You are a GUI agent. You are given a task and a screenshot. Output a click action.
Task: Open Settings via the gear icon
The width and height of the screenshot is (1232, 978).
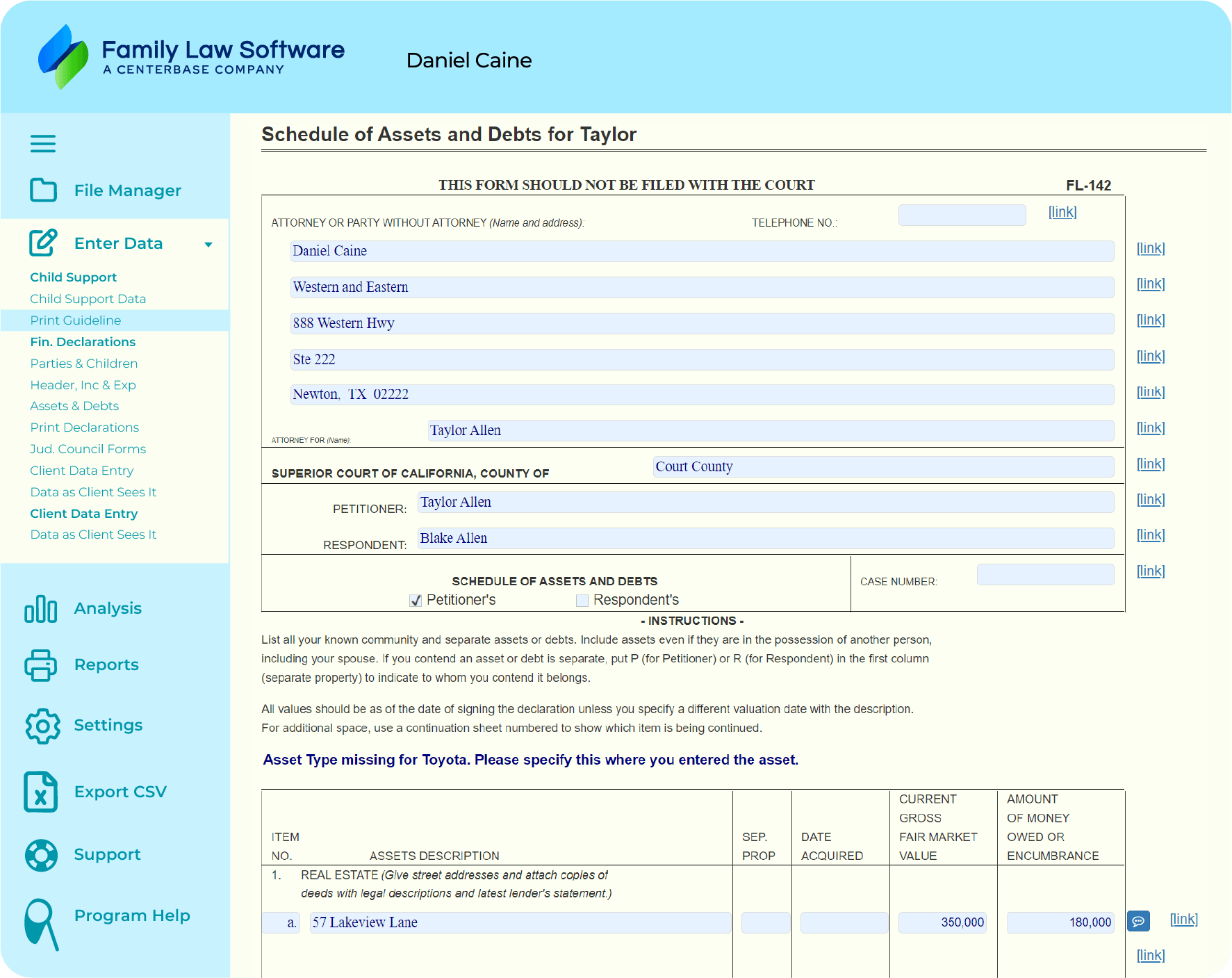click(41, 726)
